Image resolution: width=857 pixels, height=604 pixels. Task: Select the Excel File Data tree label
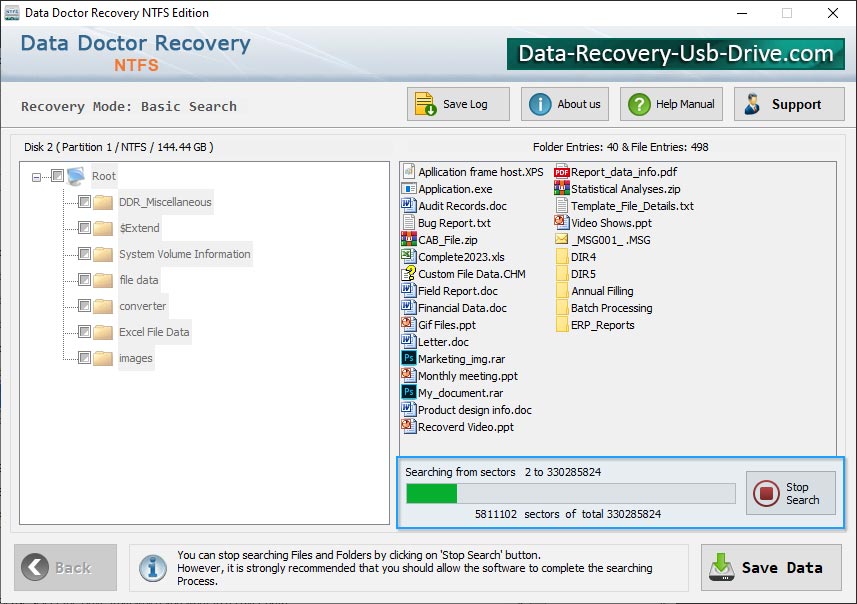pos(154,332)
